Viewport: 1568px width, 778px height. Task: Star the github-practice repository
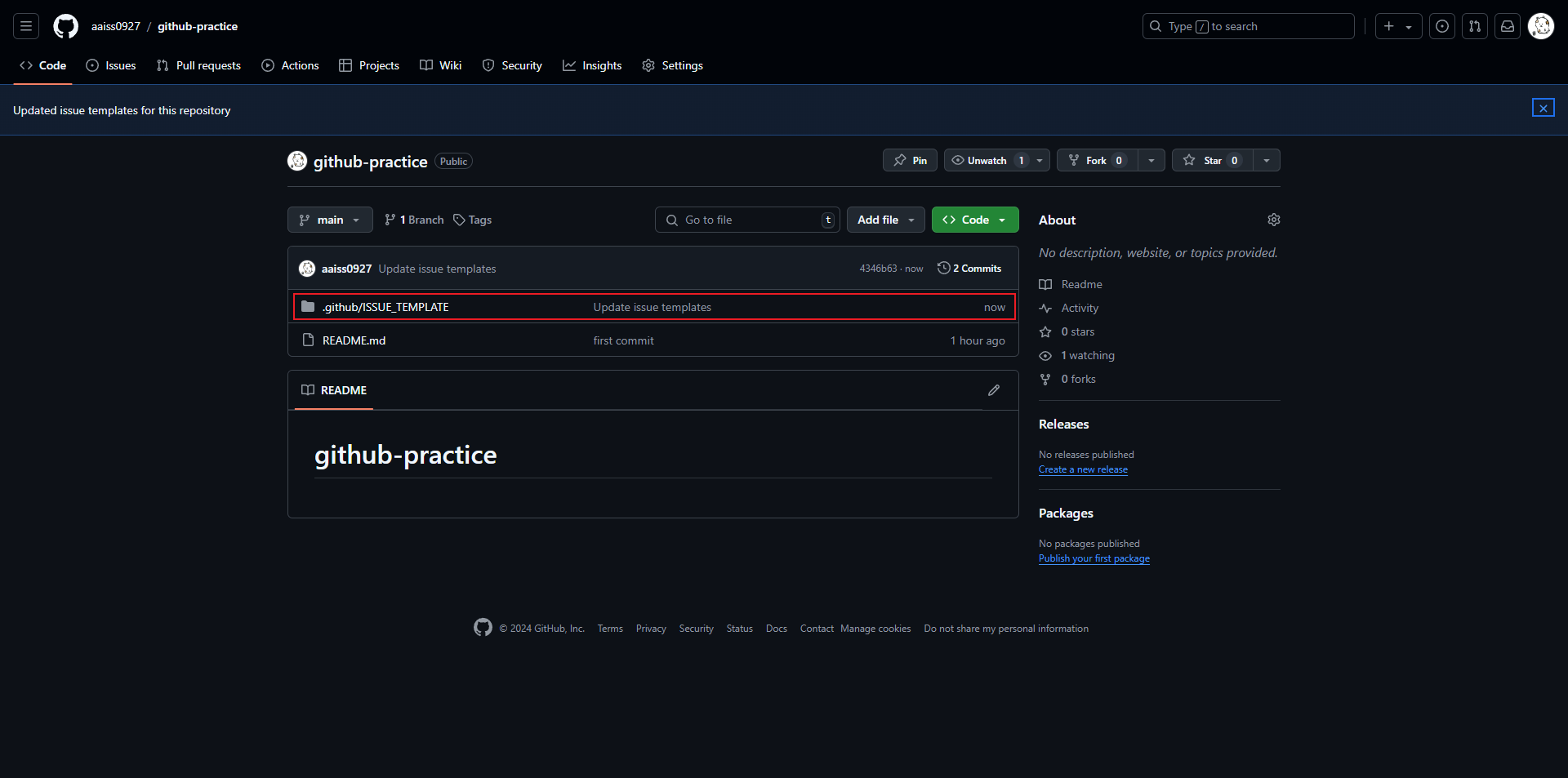(1212, 160)
